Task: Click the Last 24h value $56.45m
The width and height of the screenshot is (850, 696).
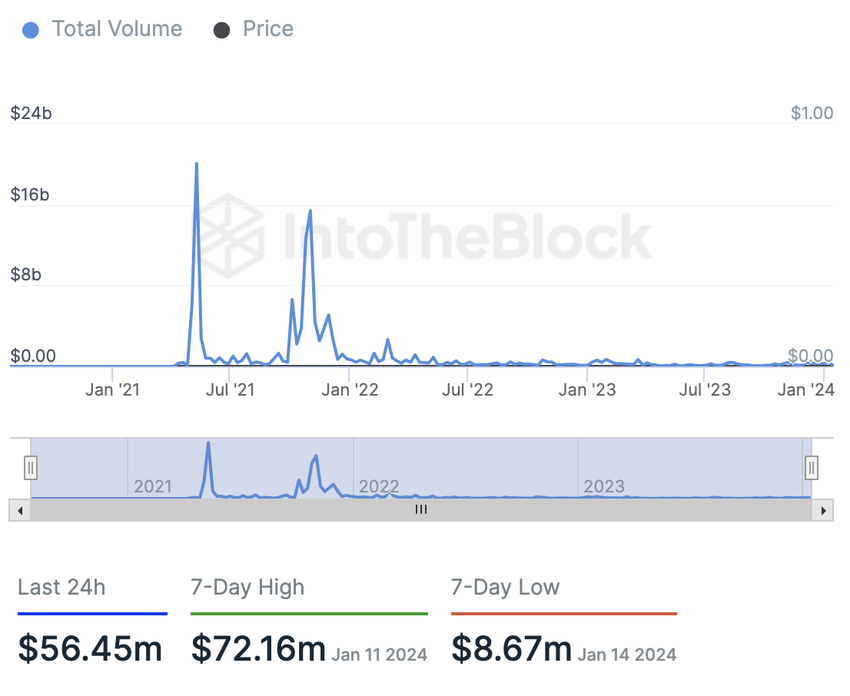Action: click(90, 649)
